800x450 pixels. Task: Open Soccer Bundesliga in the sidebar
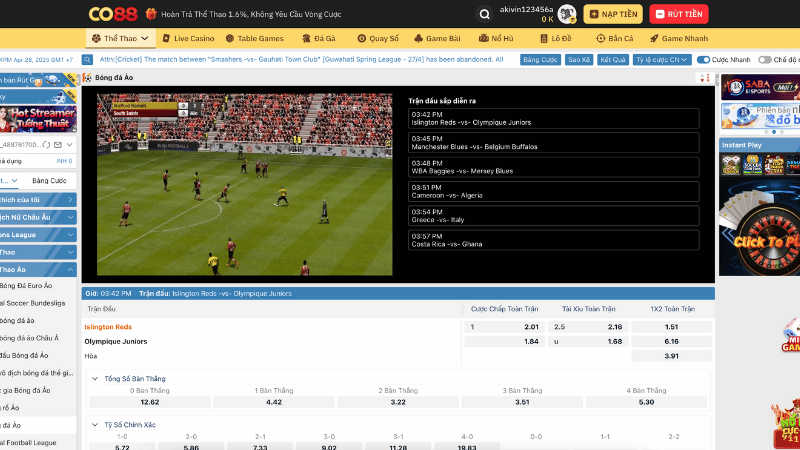33,303
